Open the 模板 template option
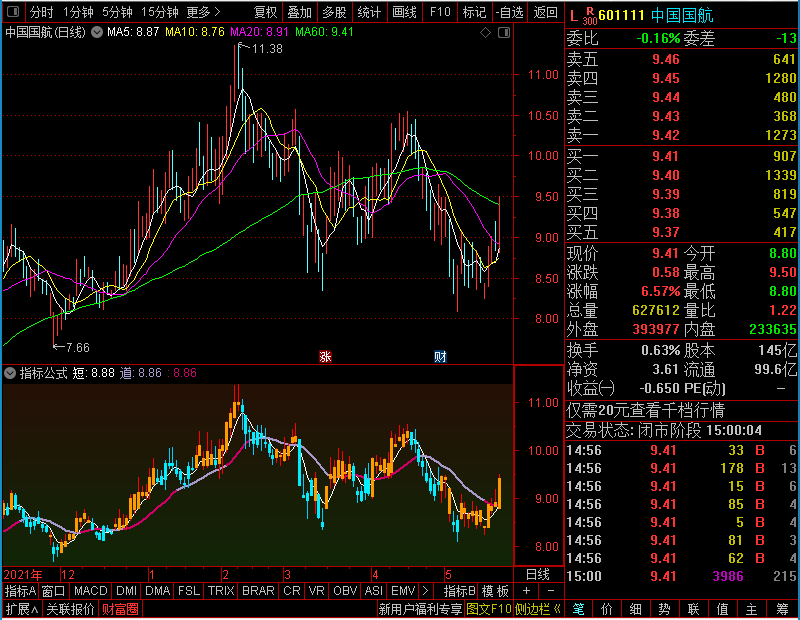800x620 pixels. coord(495,591)
